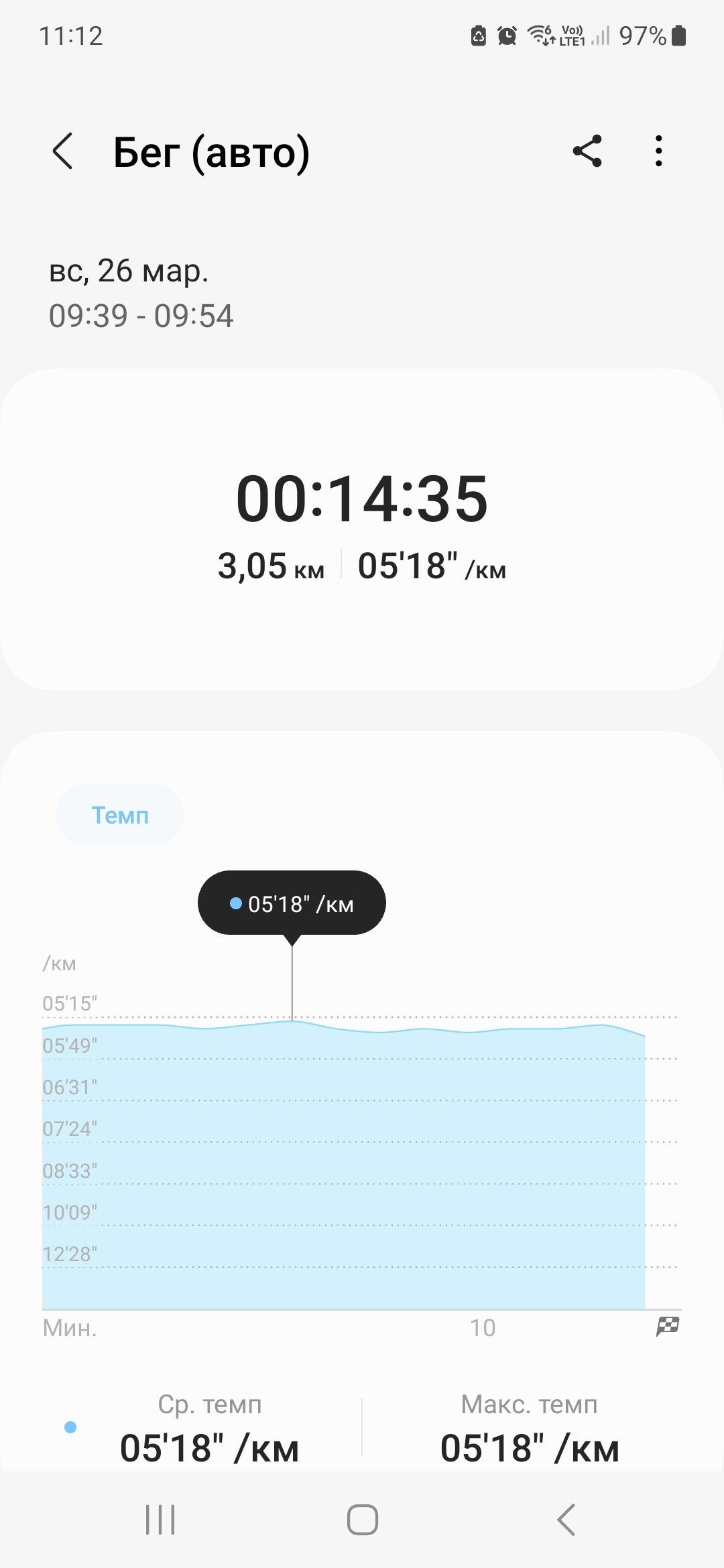Open recent apps from navigation bar
This screenshot has height=1568, width=724.
click(160, 1520)
